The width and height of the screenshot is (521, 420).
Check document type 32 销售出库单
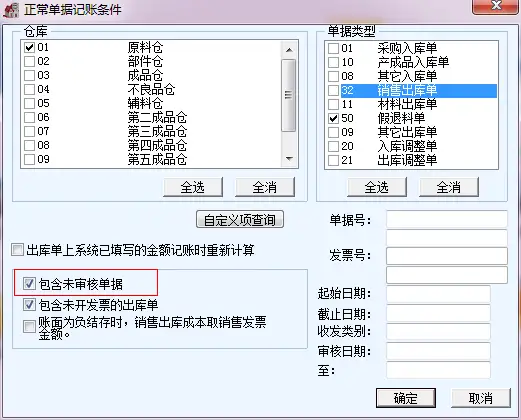(333, 90)
